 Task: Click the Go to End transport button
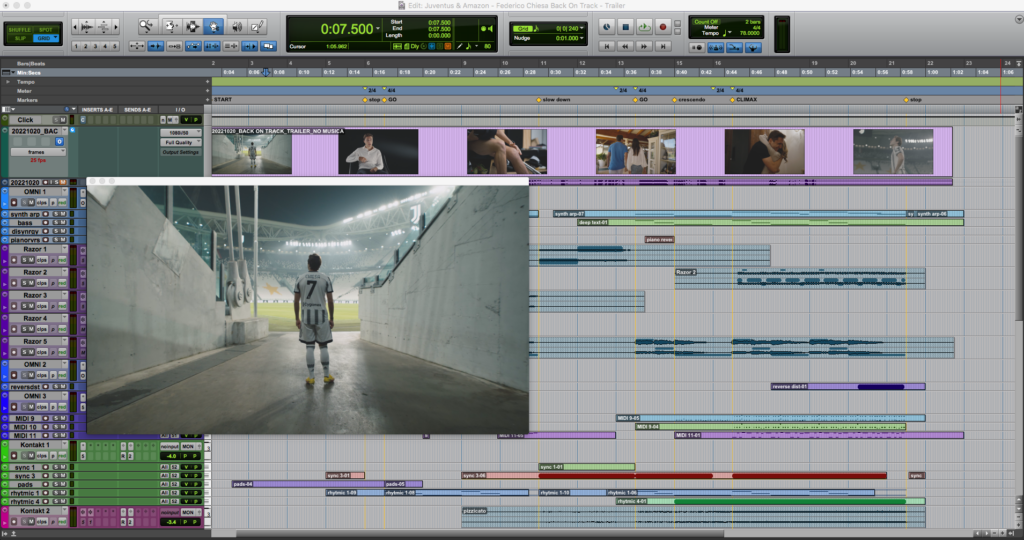[x=663, y=46]
